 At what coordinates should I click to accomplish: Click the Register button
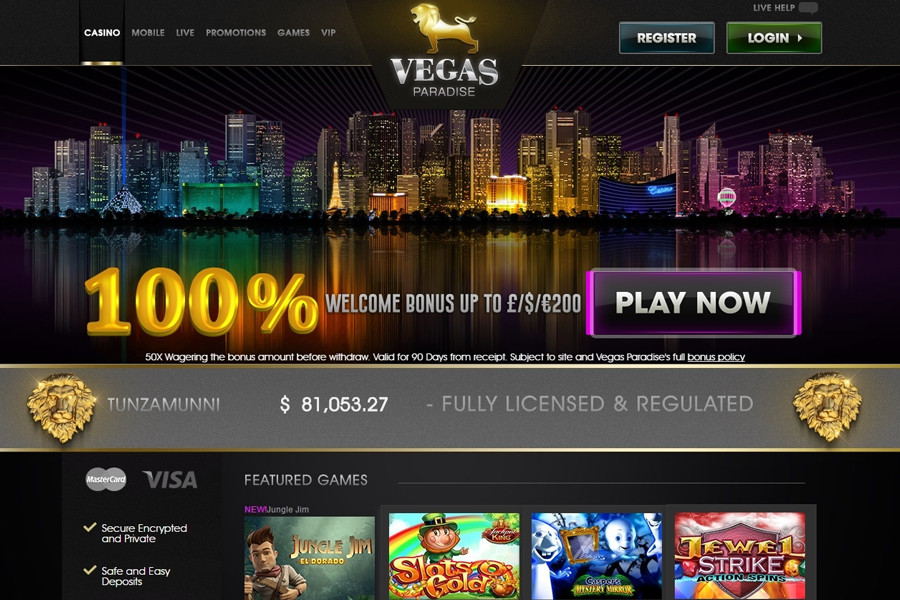(667, 38)
